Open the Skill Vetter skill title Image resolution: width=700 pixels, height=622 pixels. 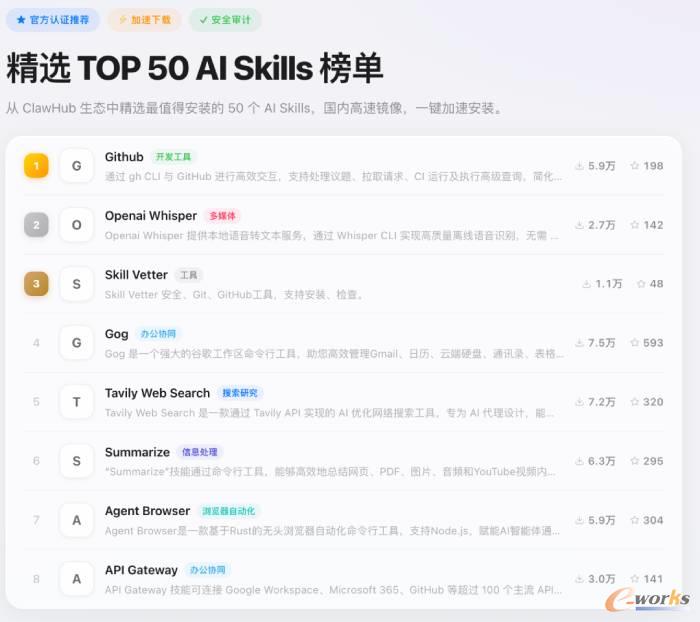click(136, 275)
